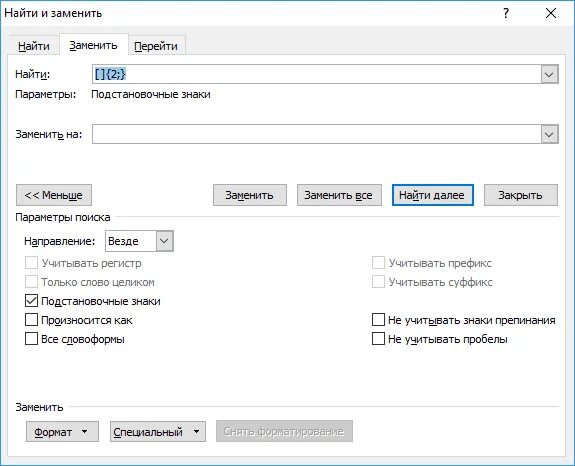Open the Формат menu button
Screen dimensions: 575x466
pyautogui.click(x=62, y=432)
